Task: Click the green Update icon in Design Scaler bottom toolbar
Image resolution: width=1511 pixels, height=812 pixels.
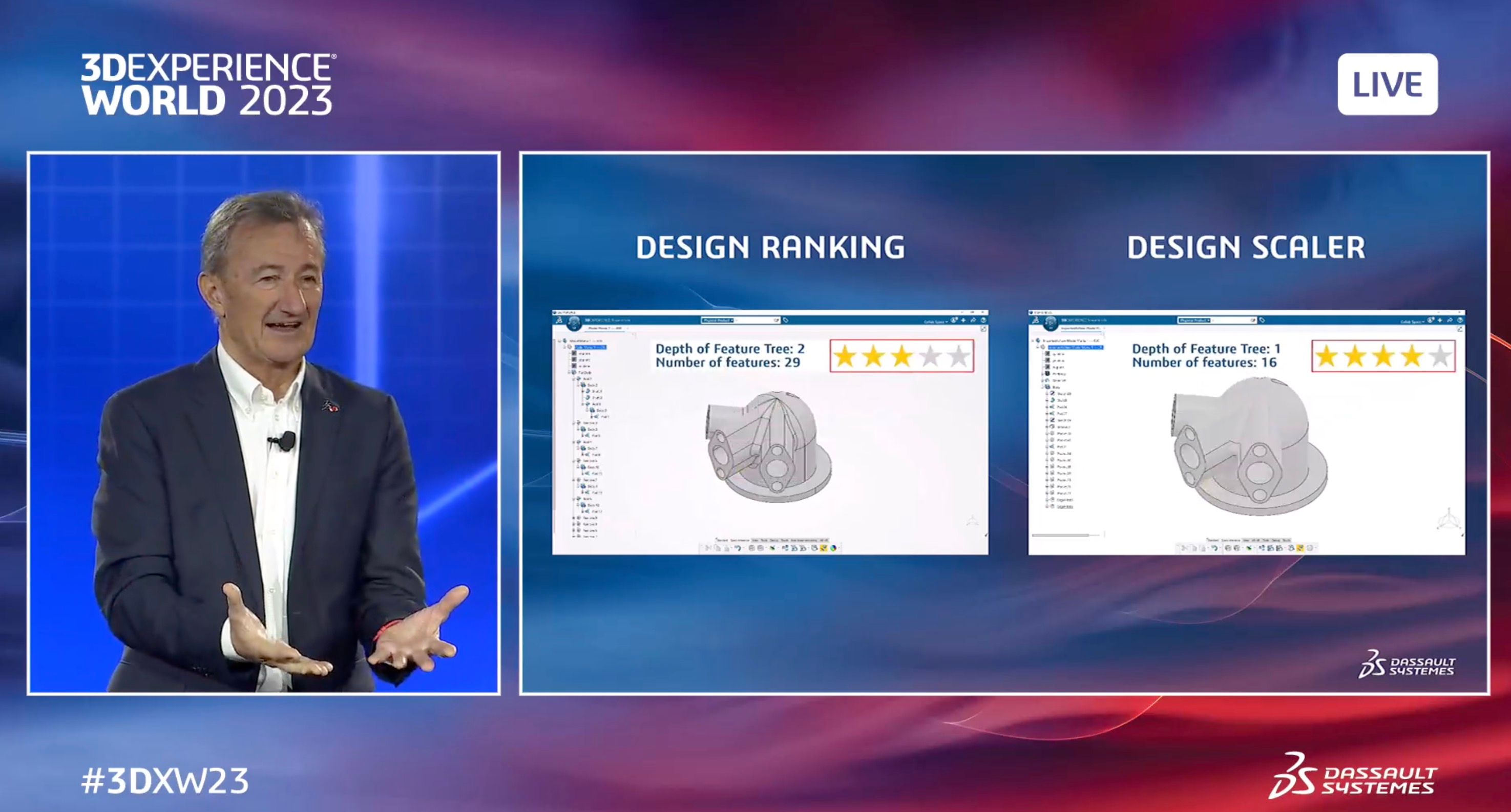Action: 1249,548
